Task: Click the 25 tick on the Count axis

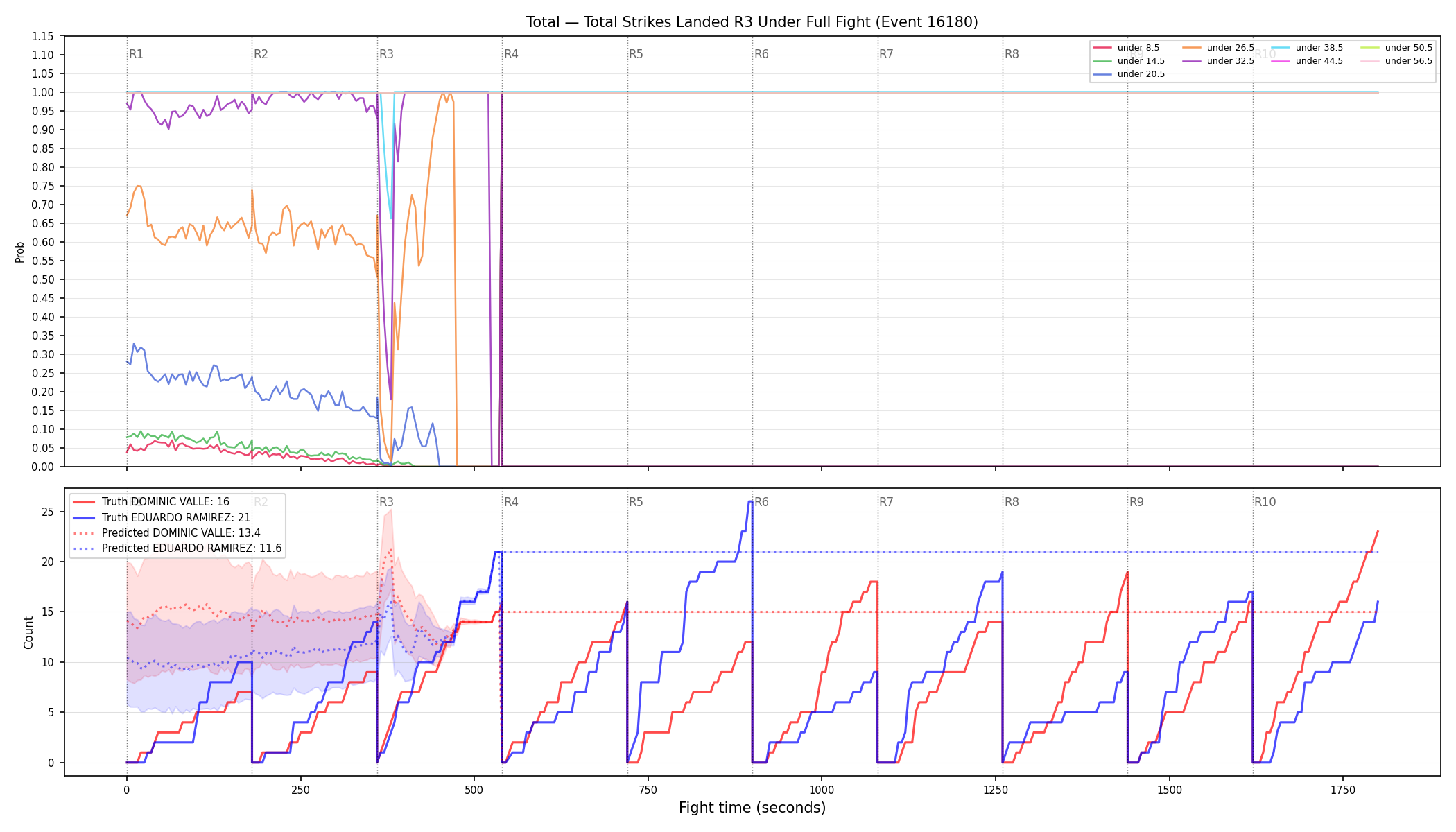Action: pyautogui.click(x=48, y=512)
